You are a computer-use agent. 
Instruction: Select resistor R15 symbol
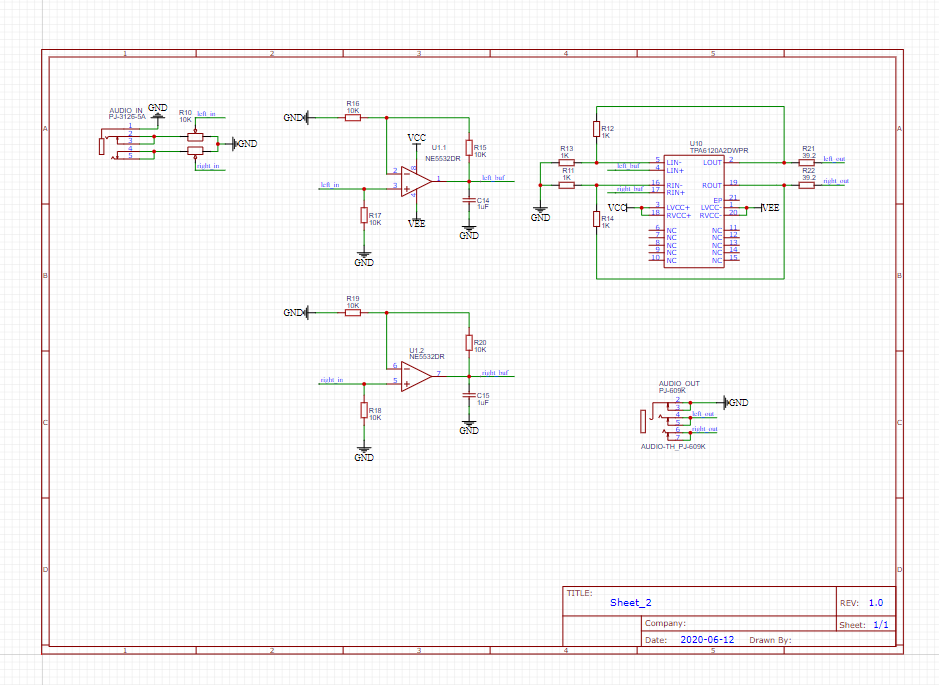coord(469,148)
